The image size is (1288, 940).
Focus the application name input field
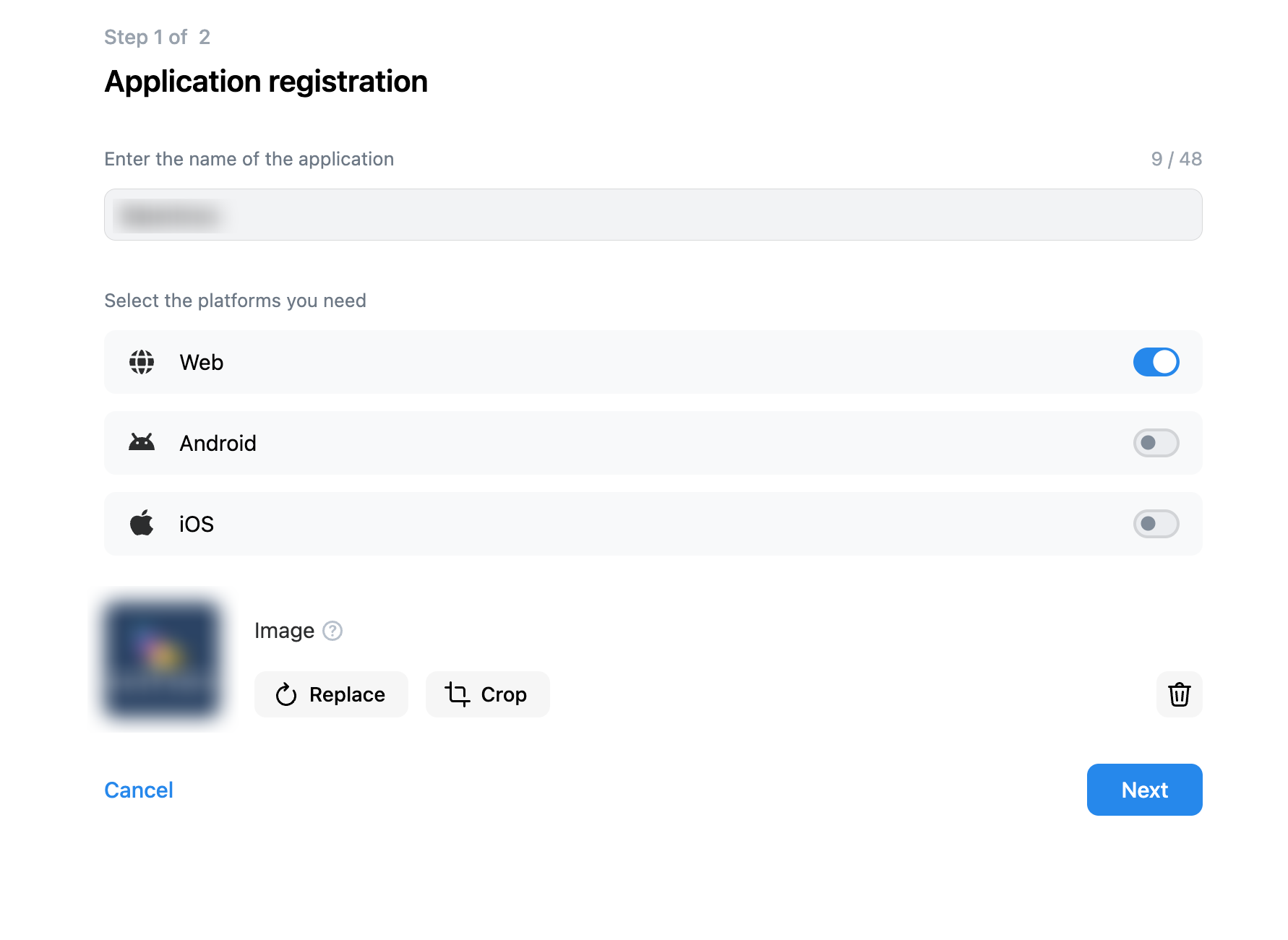[x=653, y=215]
